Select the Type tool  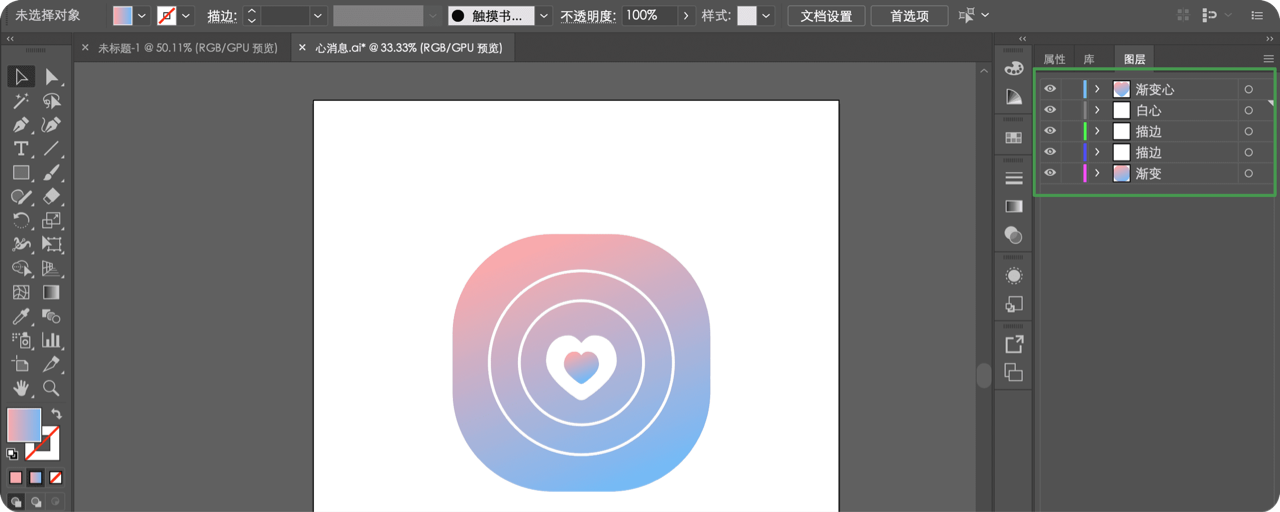(x=21, y=148)
